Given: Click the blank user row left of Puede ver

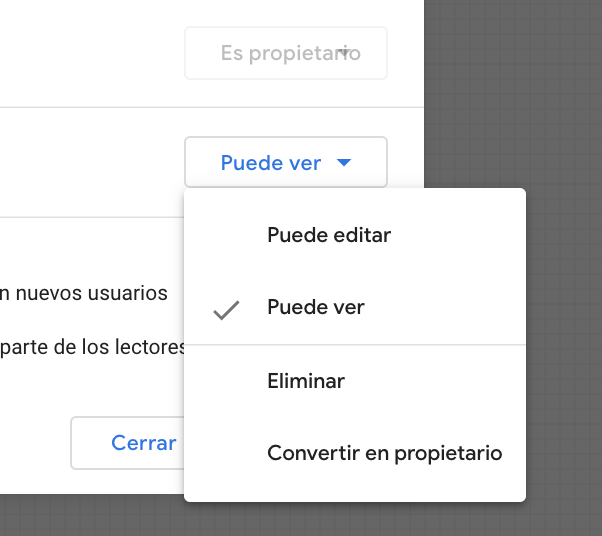Looking at the screenshot, I should click(x=90, y=162).
